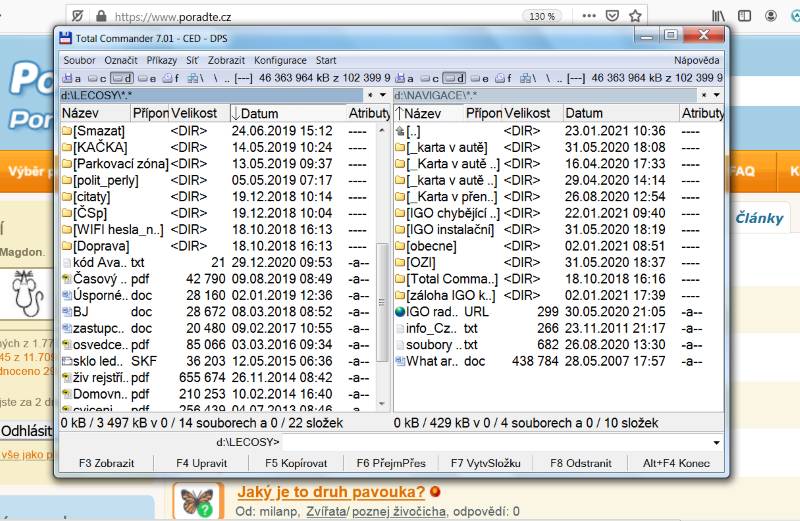Click the F4 Upravit button
Viewport: 800px width, 521px height.
[202, 463]
